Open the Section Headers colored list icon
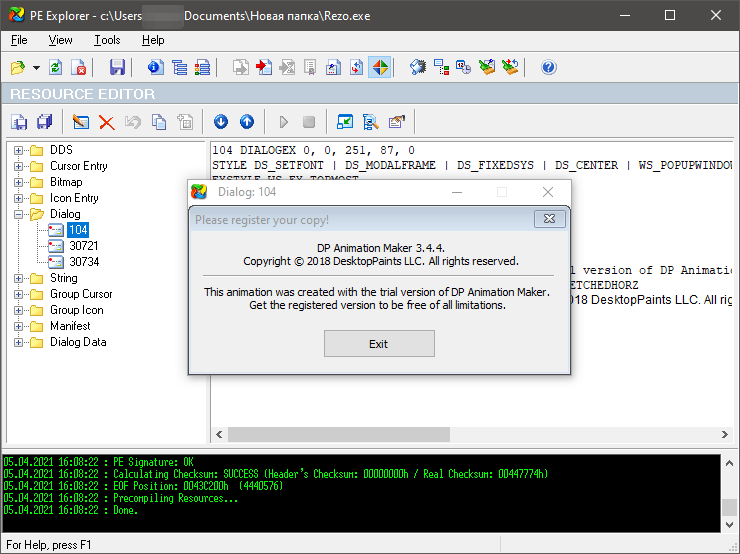The image size is (740, 554). [x=202, y=67]
